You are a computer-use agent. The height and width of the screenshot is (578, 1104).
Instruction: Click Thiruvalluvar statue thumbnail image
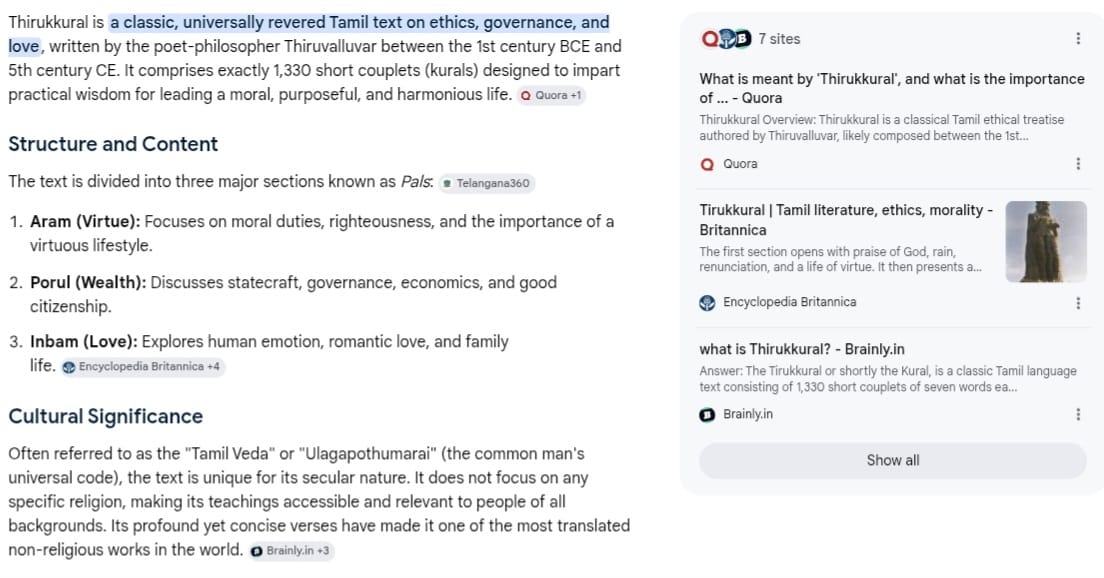tap(1046, 241)
